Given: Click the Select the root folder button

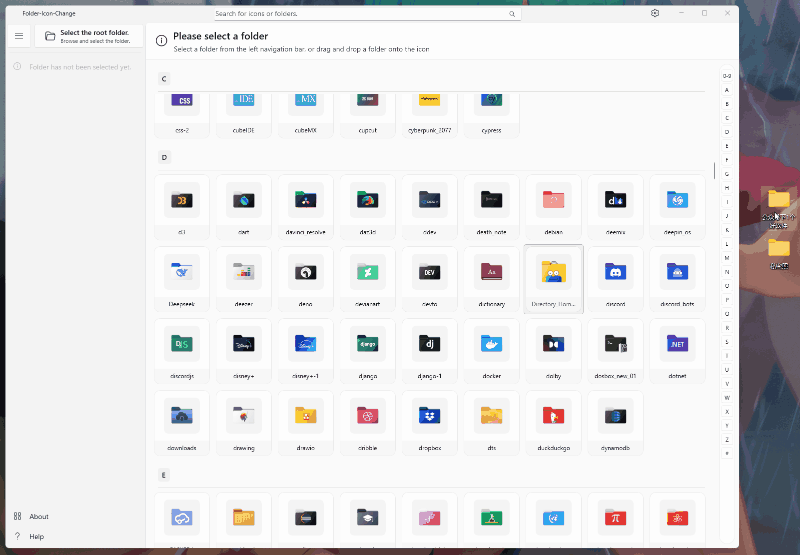Looking at the screenshot, I should tap(89, 36).
